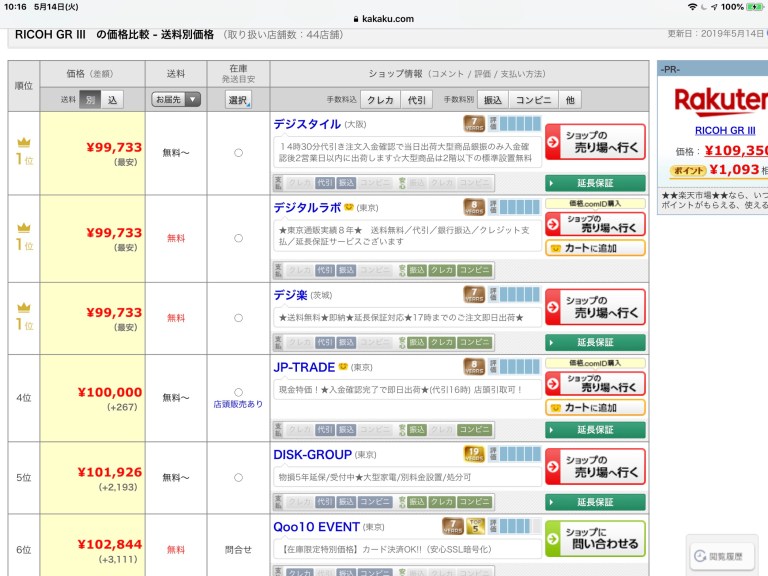
Task: Switch shipping price toggle to 込
Action: (x=112, y=100)
